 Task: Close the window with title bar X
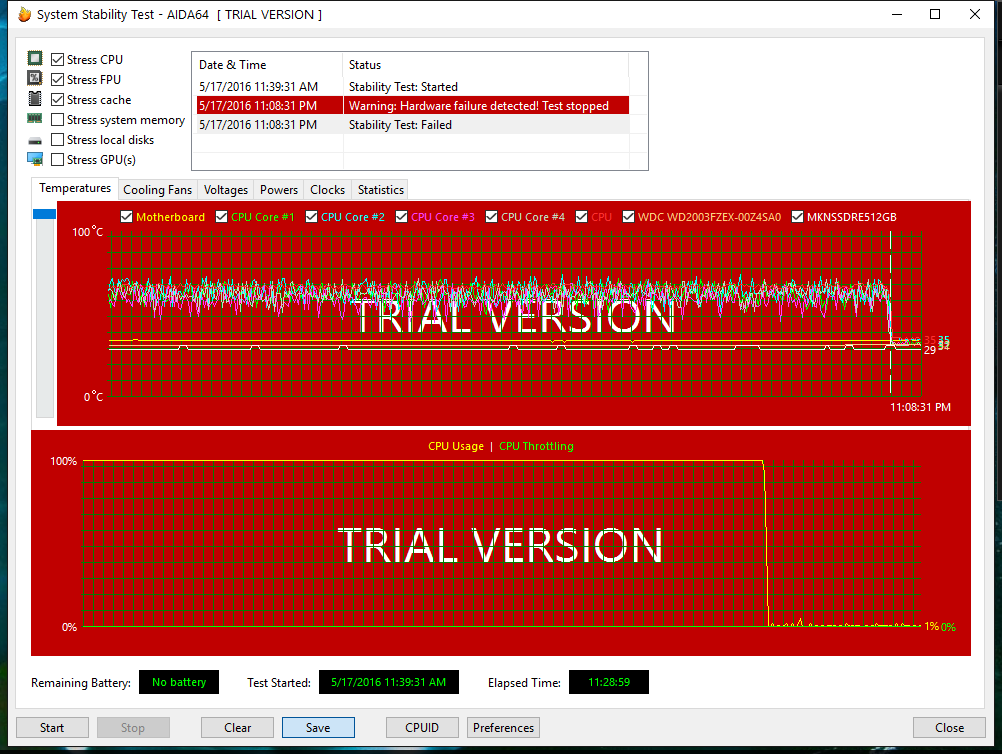[975, 14]
